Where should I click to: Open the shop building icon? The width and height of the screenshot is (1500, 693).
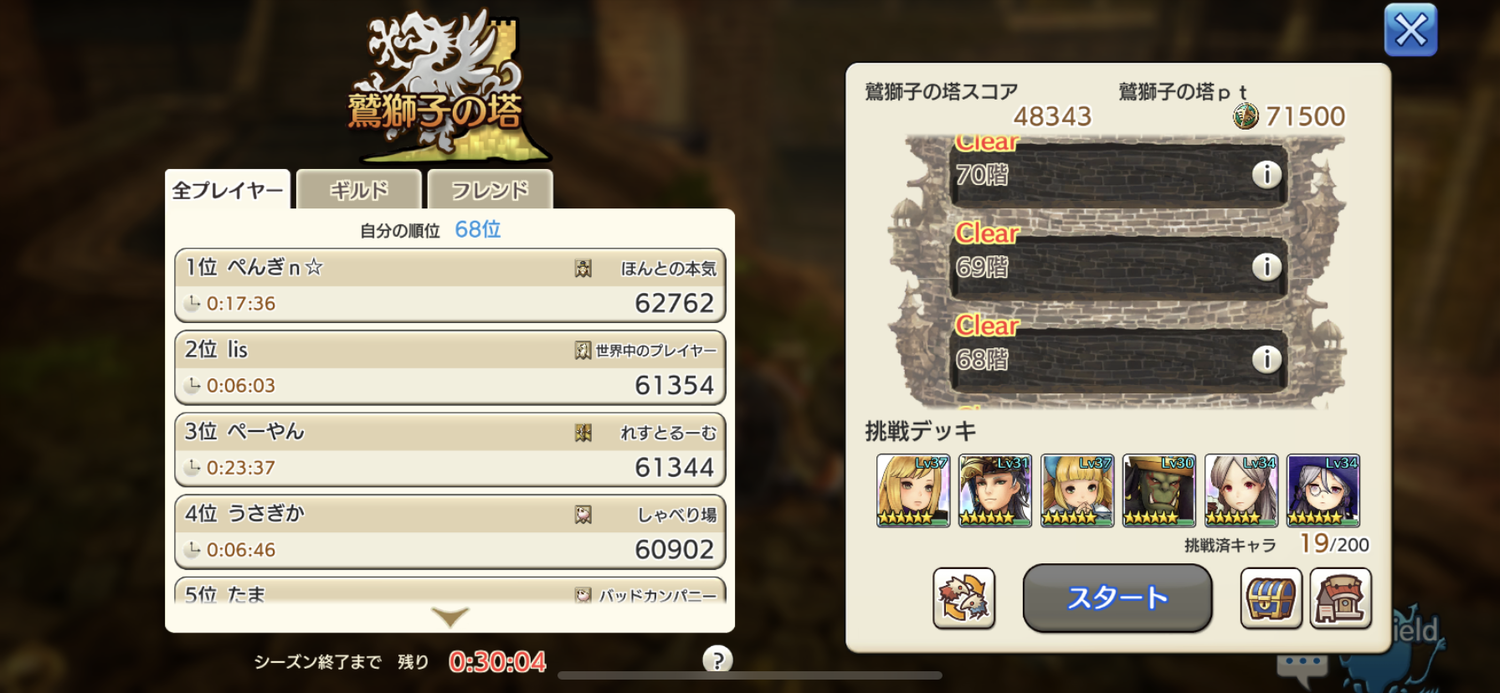(1340, 598)
